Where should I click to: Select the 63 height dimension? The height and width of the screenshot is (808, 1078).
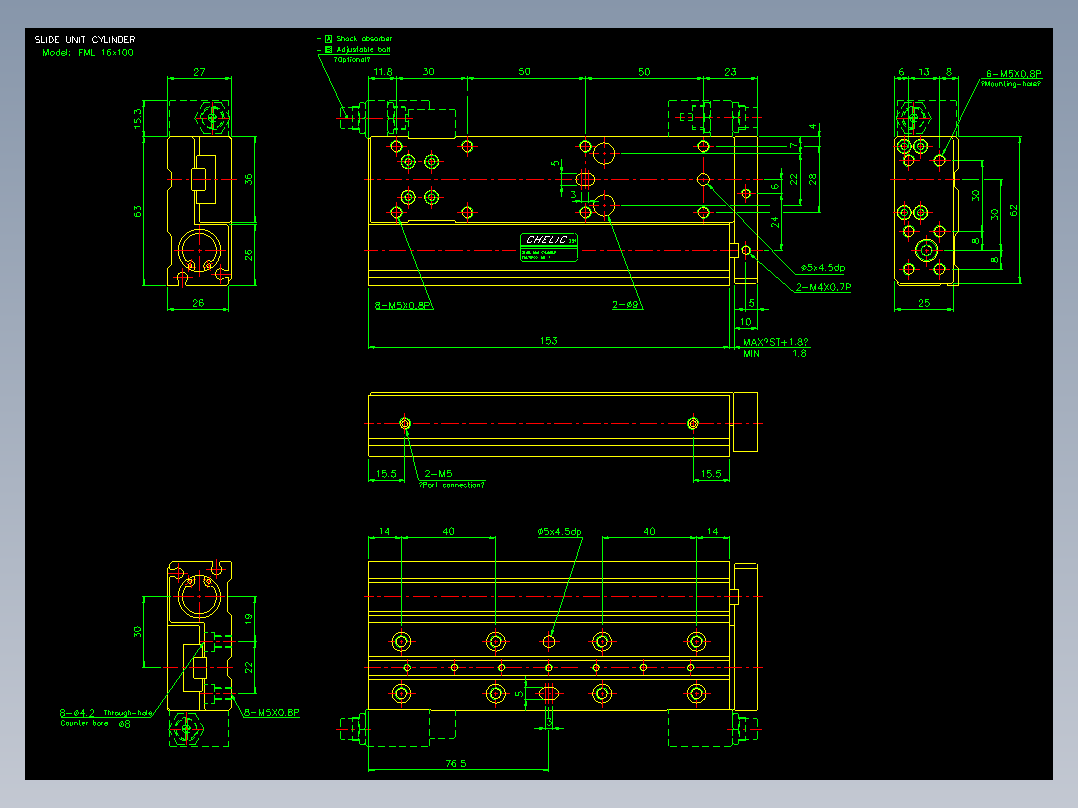click(x=138, y=211)
